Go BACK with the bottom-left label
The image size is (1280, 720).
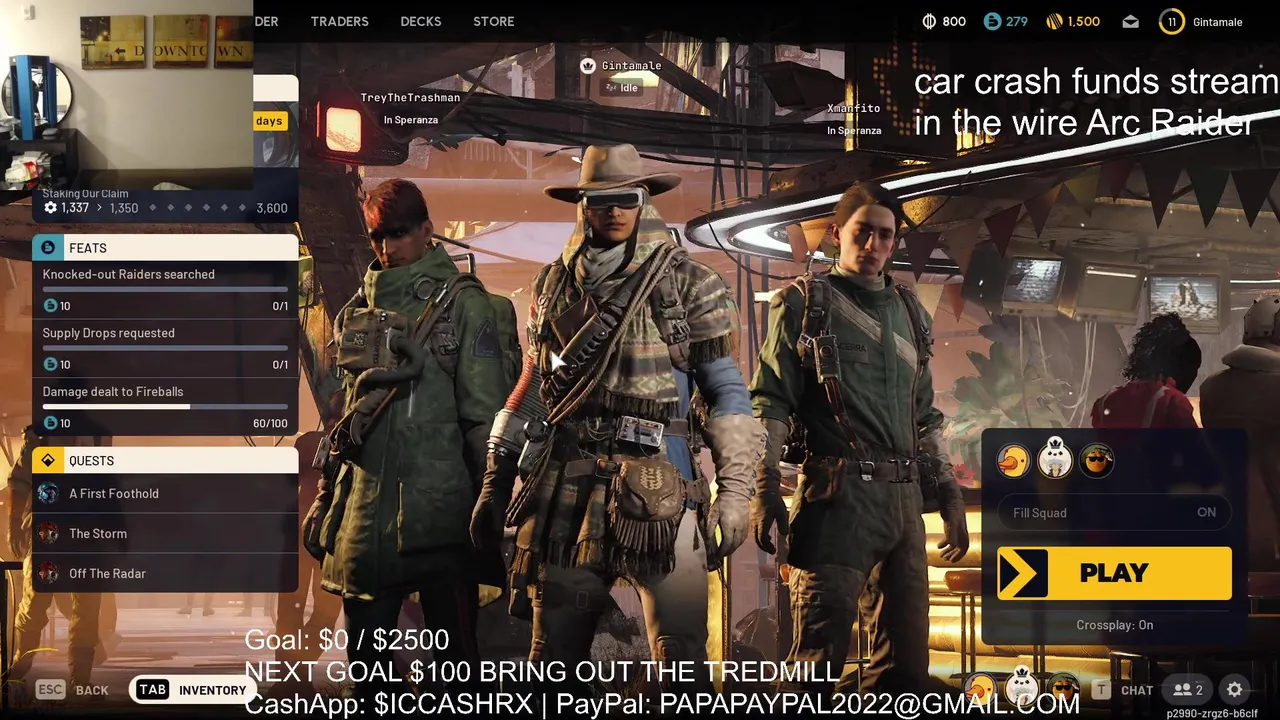click(x=92, y=690)
